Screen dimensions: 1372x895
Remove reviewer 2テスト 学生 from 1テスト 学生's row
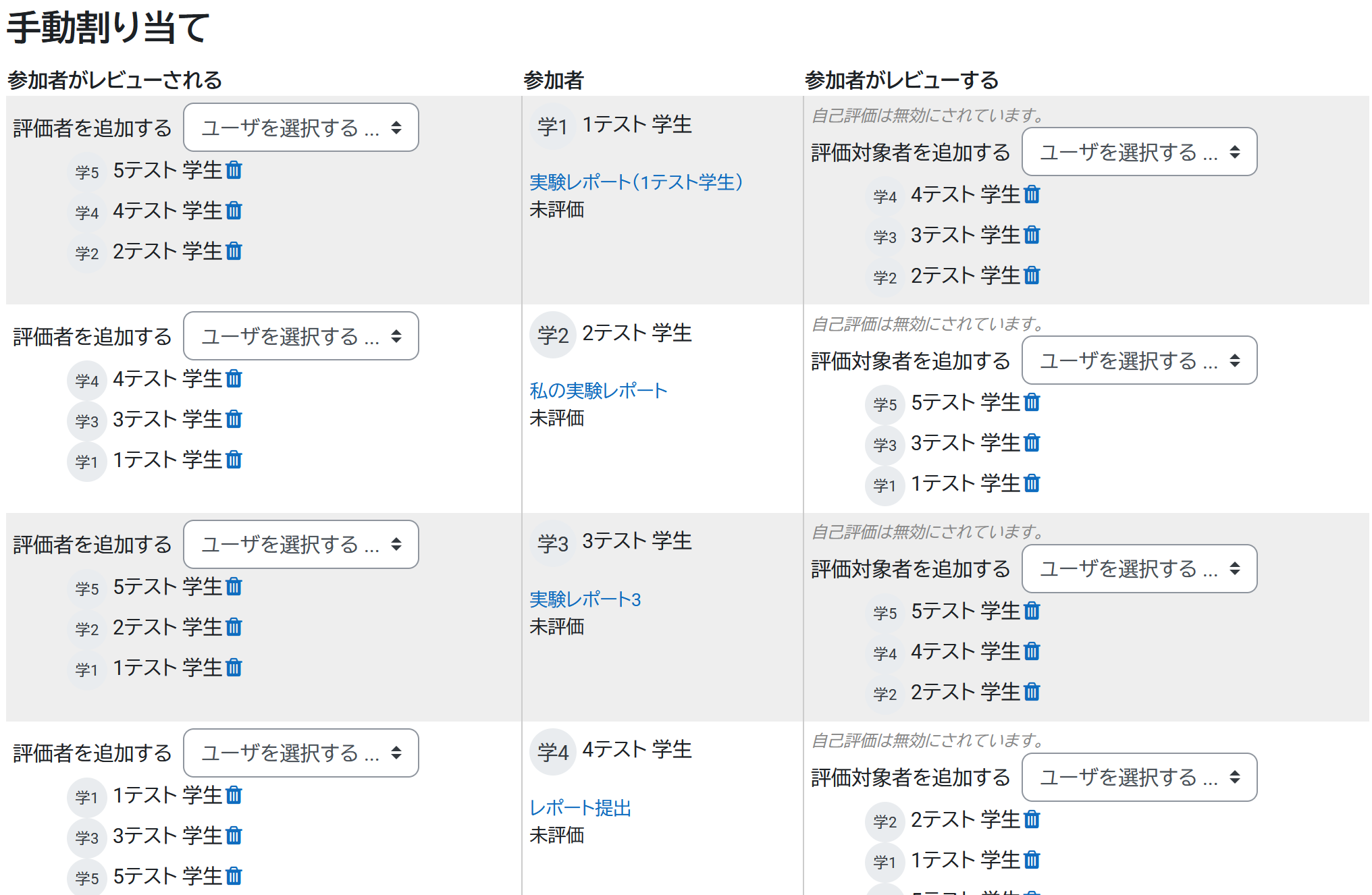tap(234, 251)
